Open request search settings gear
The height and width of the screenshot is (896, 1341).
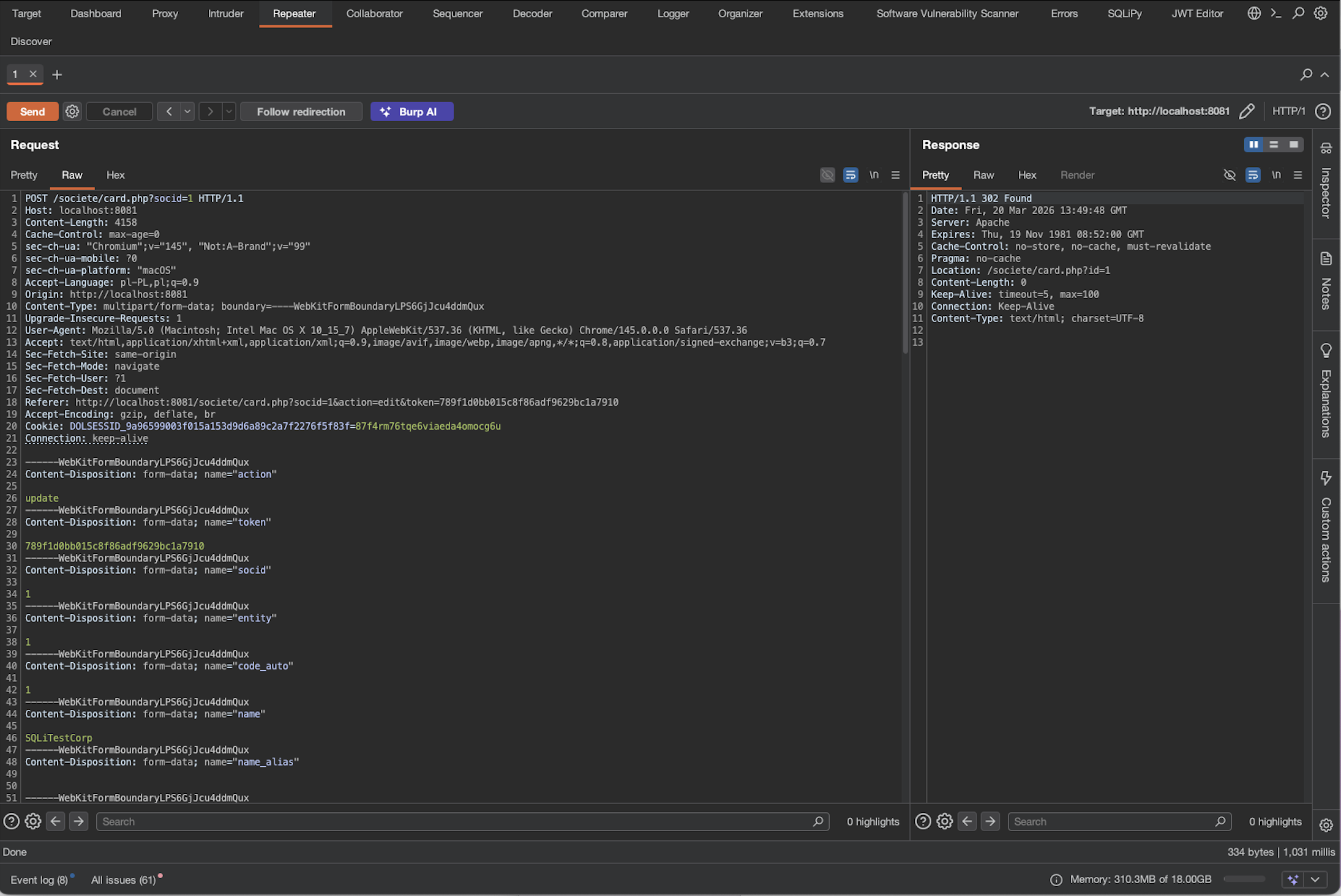(x=33, y=821)
